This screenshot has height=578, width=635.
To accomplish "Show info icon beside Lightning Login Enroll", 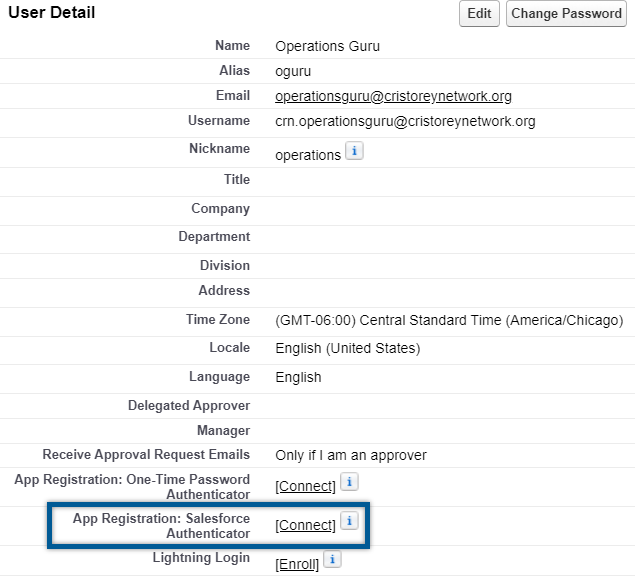I will pyautogui.click(x=332, y=559).
